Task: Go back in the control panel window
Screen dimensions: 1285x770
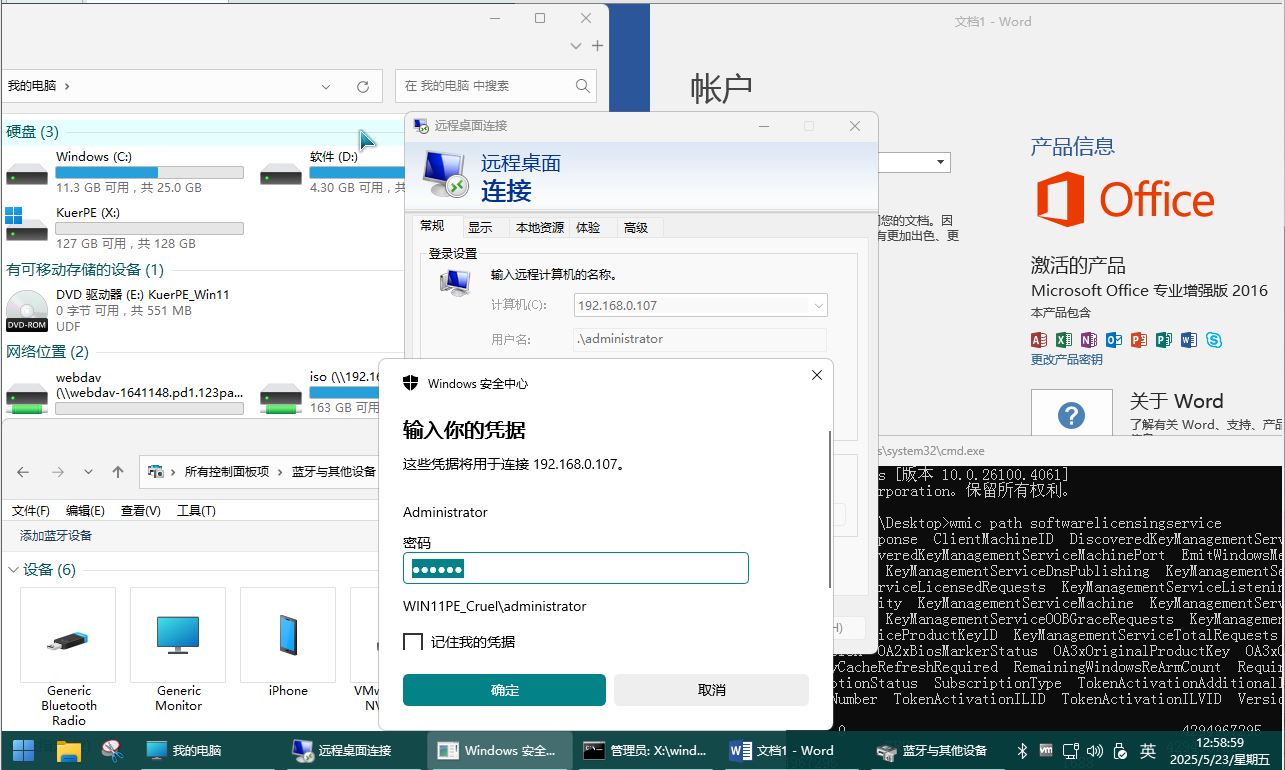Action: [x=23, y=472]
